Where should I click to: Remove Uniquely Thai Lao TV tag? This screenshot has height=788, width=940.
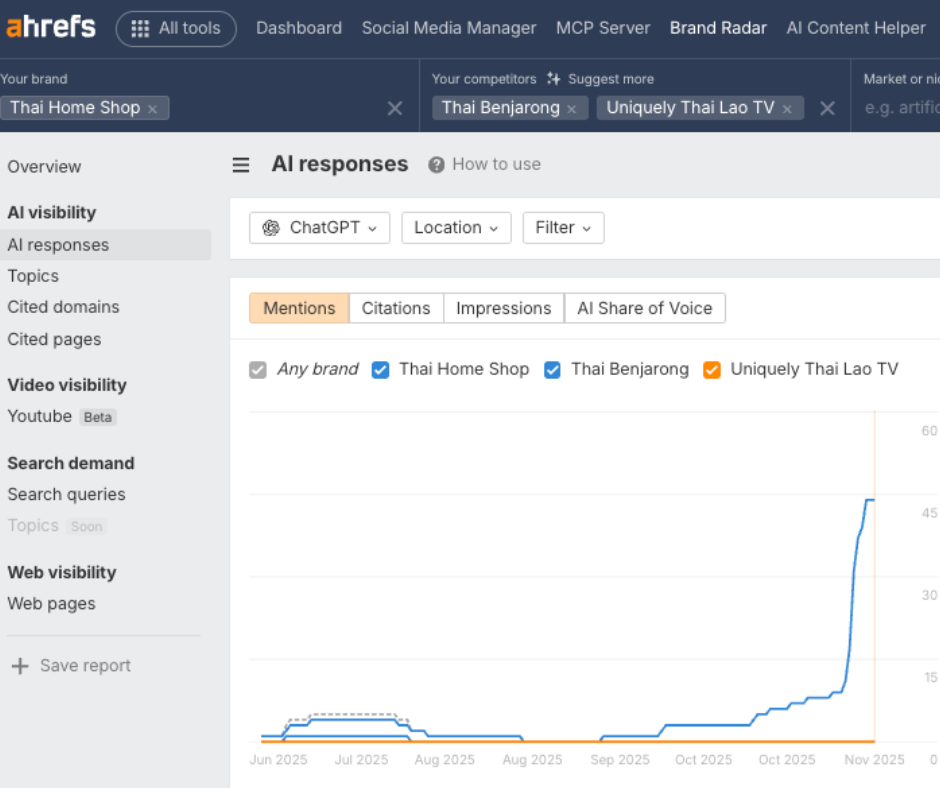click(x=787, y=109)
